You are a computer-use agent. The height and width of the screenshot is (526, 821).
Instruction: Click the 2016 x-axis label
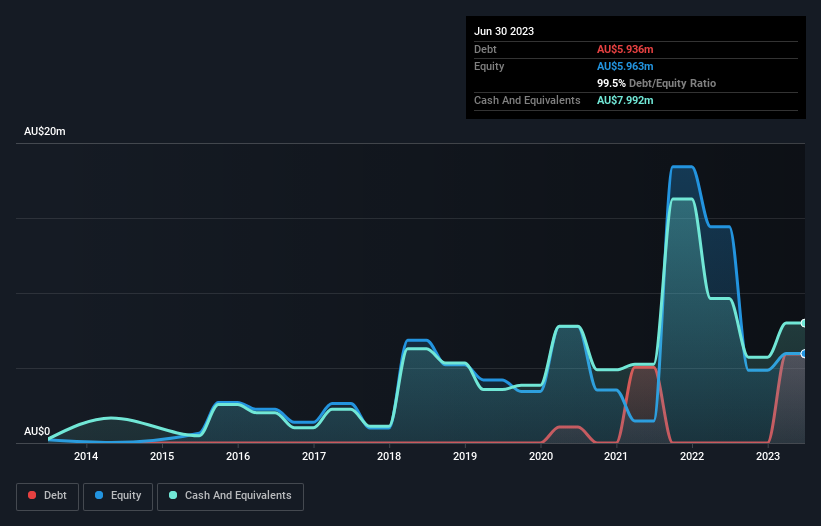238,456
